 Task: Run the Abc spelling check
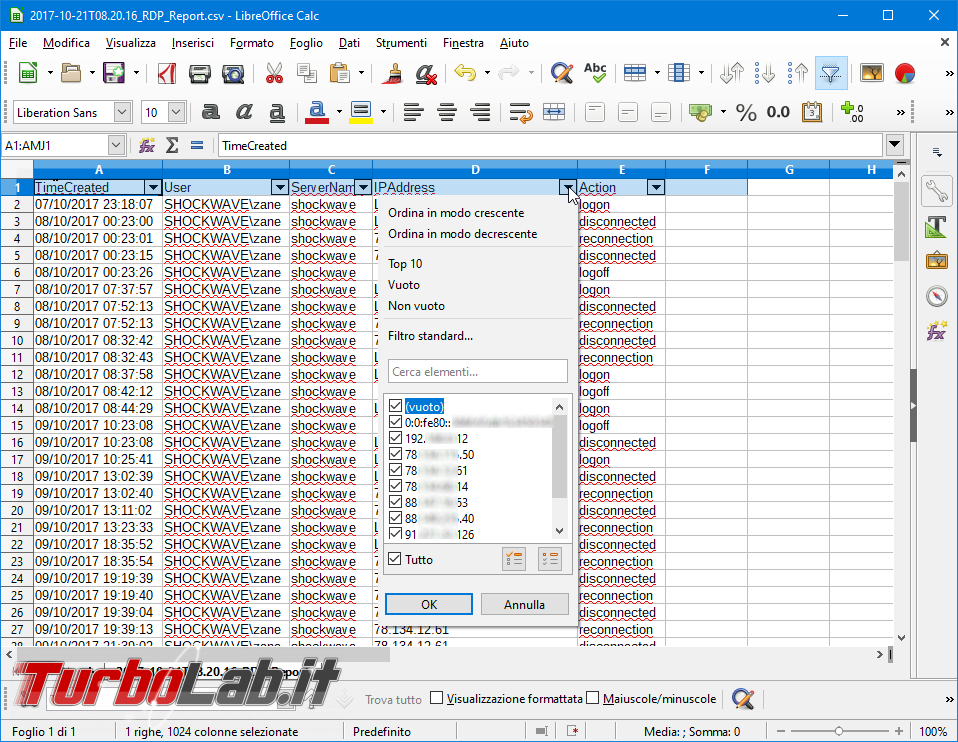point(594,73)
